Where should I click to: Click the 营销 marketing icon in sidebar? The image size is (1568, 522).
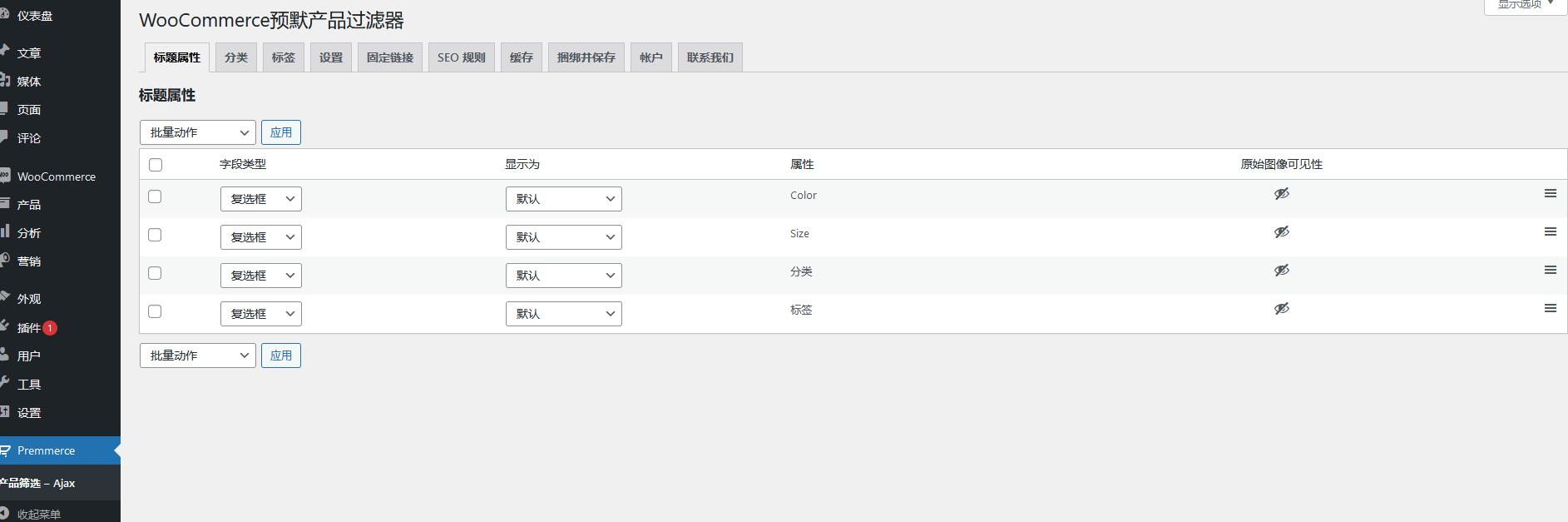(4, 260)
